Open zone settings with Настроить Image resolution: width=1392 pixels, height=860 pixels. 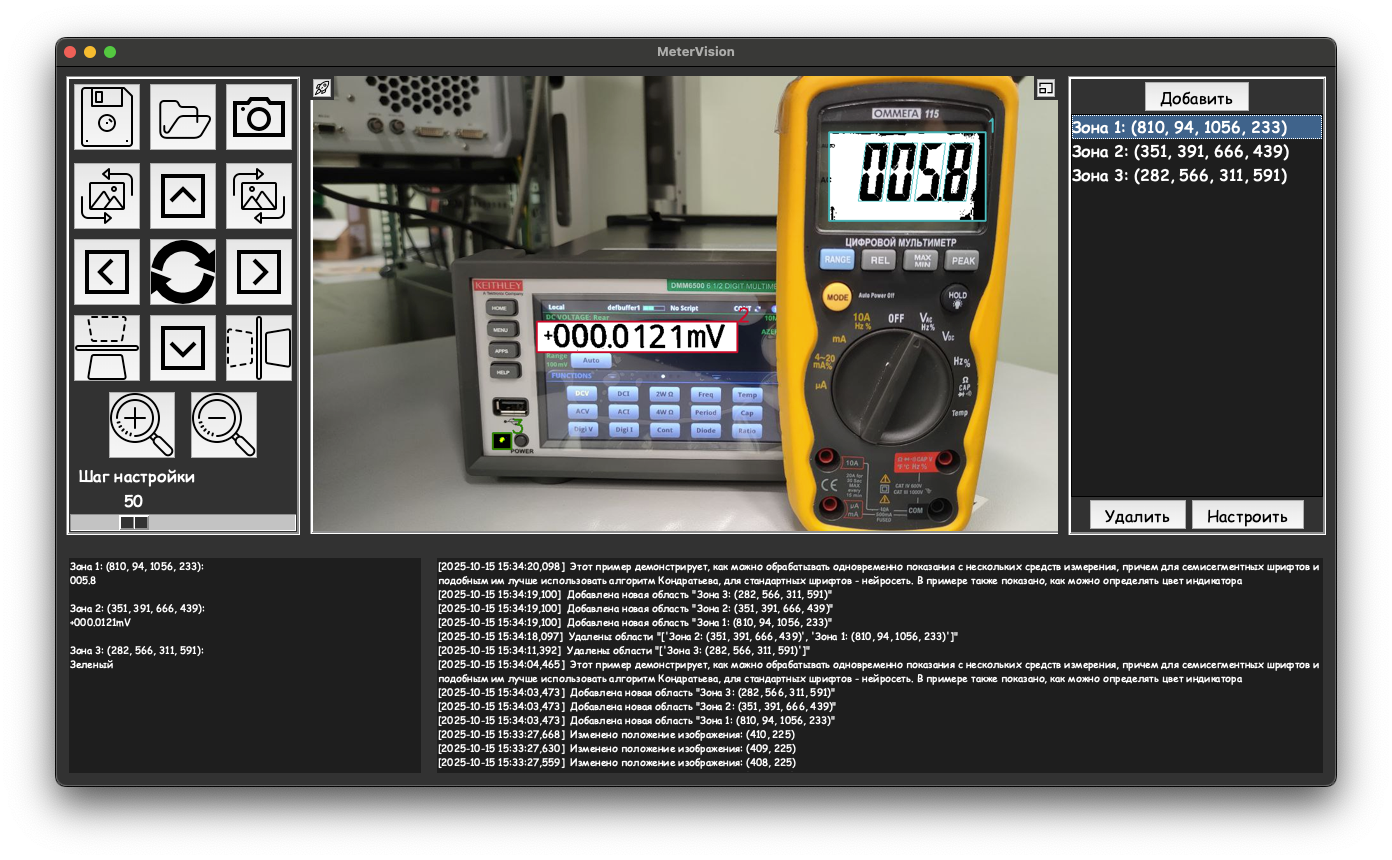(x=1247, y=516)
